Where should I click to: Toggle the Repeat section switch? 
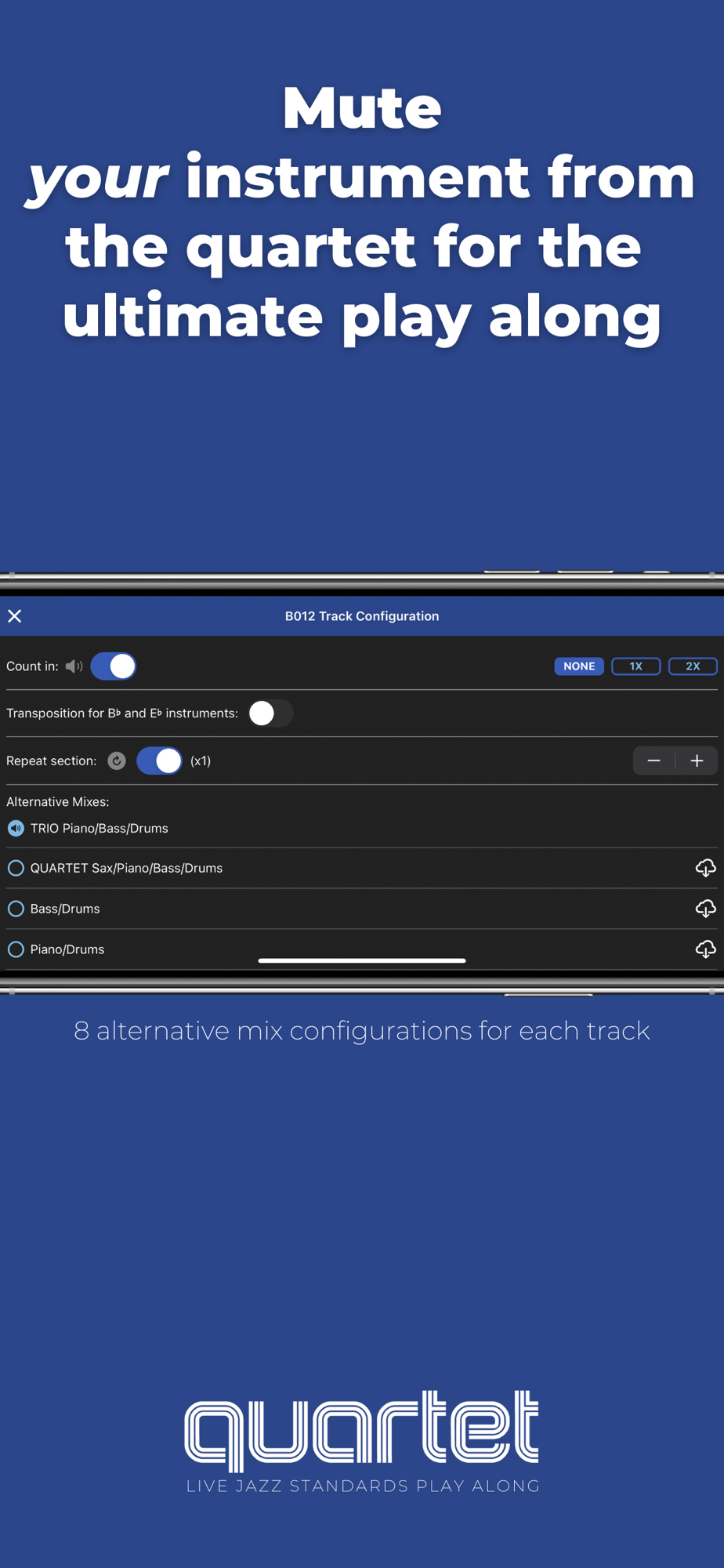click(160, 761)
